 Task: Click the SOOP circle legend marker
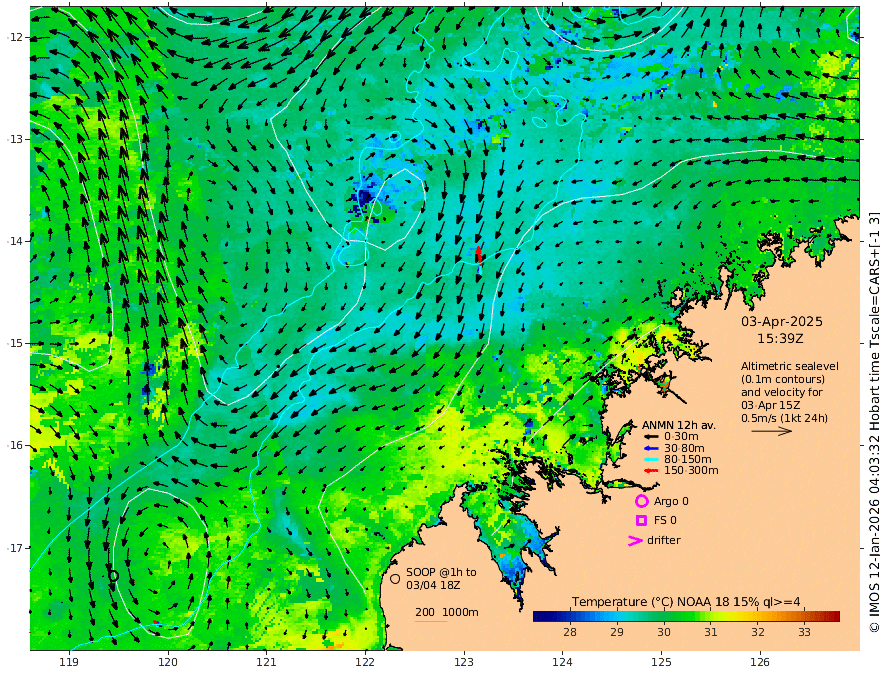(395, 578)
